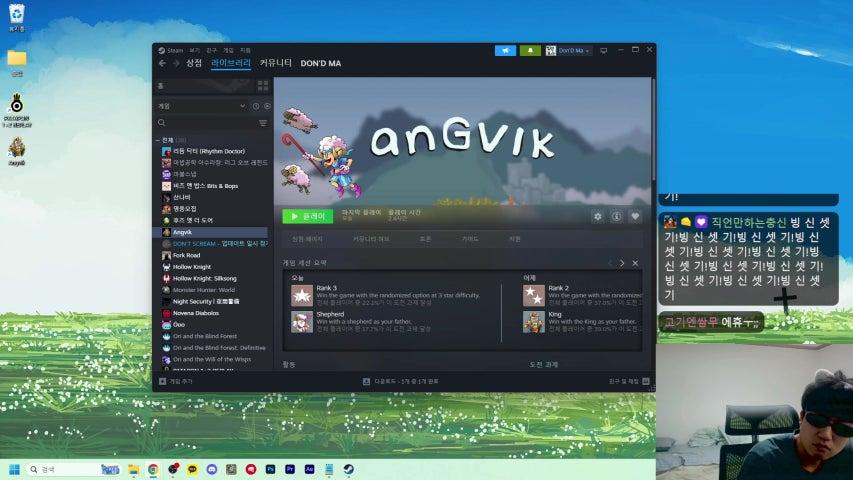Select Ori and the Will of the Wisps
This screenshot has width=853, height=480.
(x=214, y=360)
